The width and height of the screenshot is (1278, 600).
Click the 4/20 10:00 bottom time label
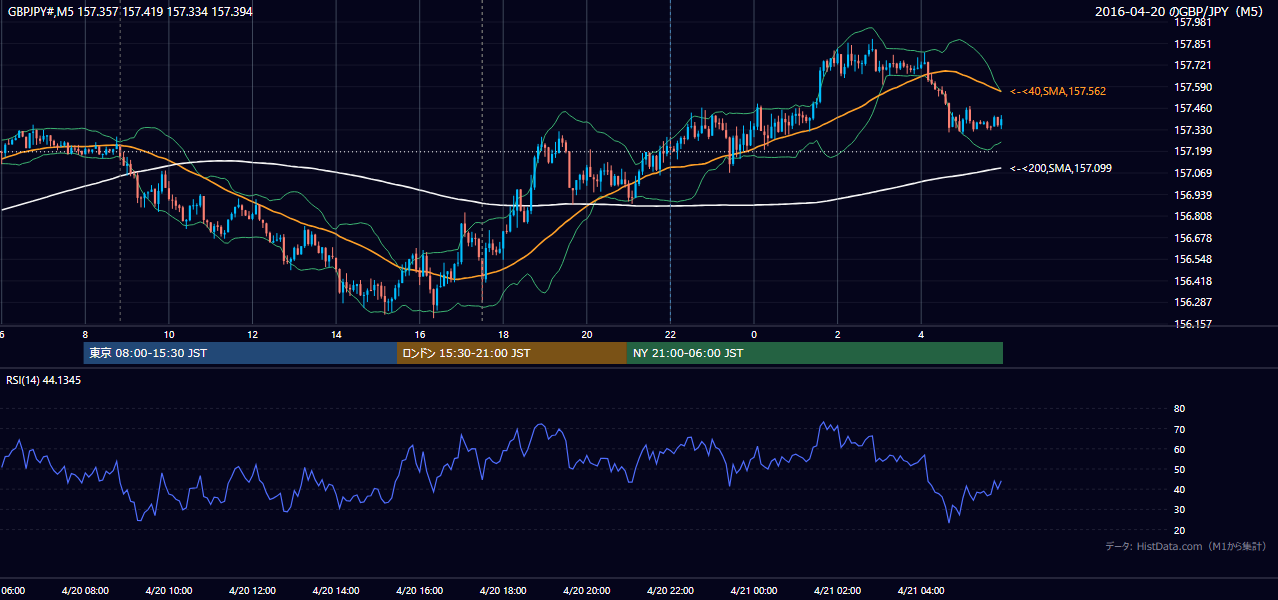coord(169,590)
